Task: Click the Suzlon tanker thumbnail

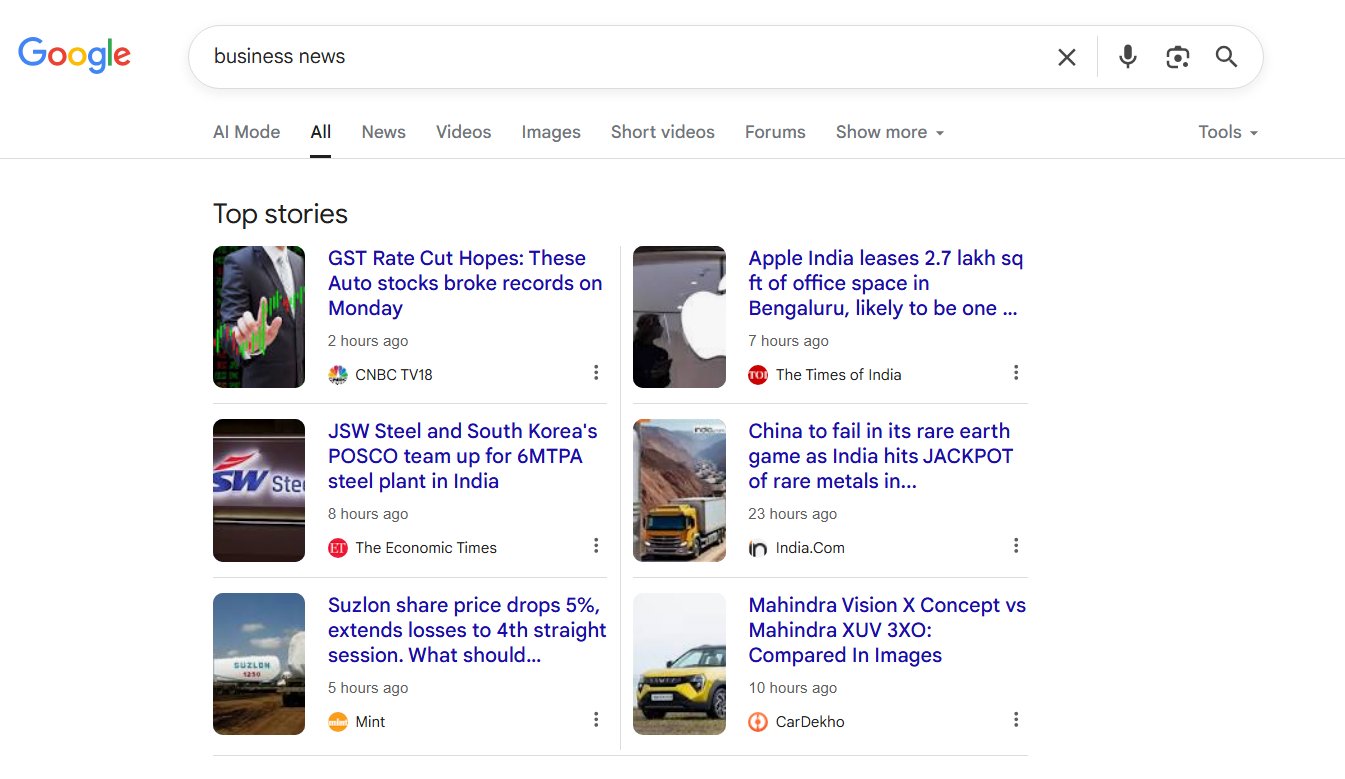Action: [x=259, y=664]
